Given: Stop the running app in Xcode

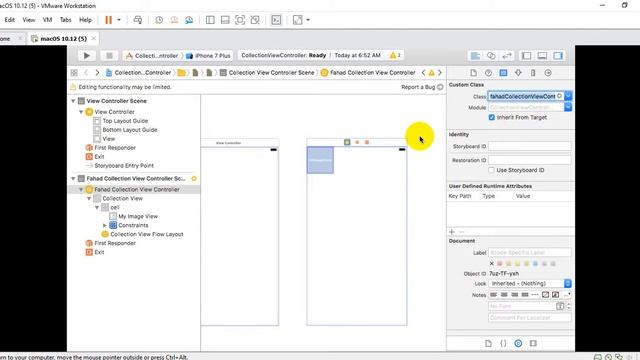Looking at the screenshot, I should [109, 56].
